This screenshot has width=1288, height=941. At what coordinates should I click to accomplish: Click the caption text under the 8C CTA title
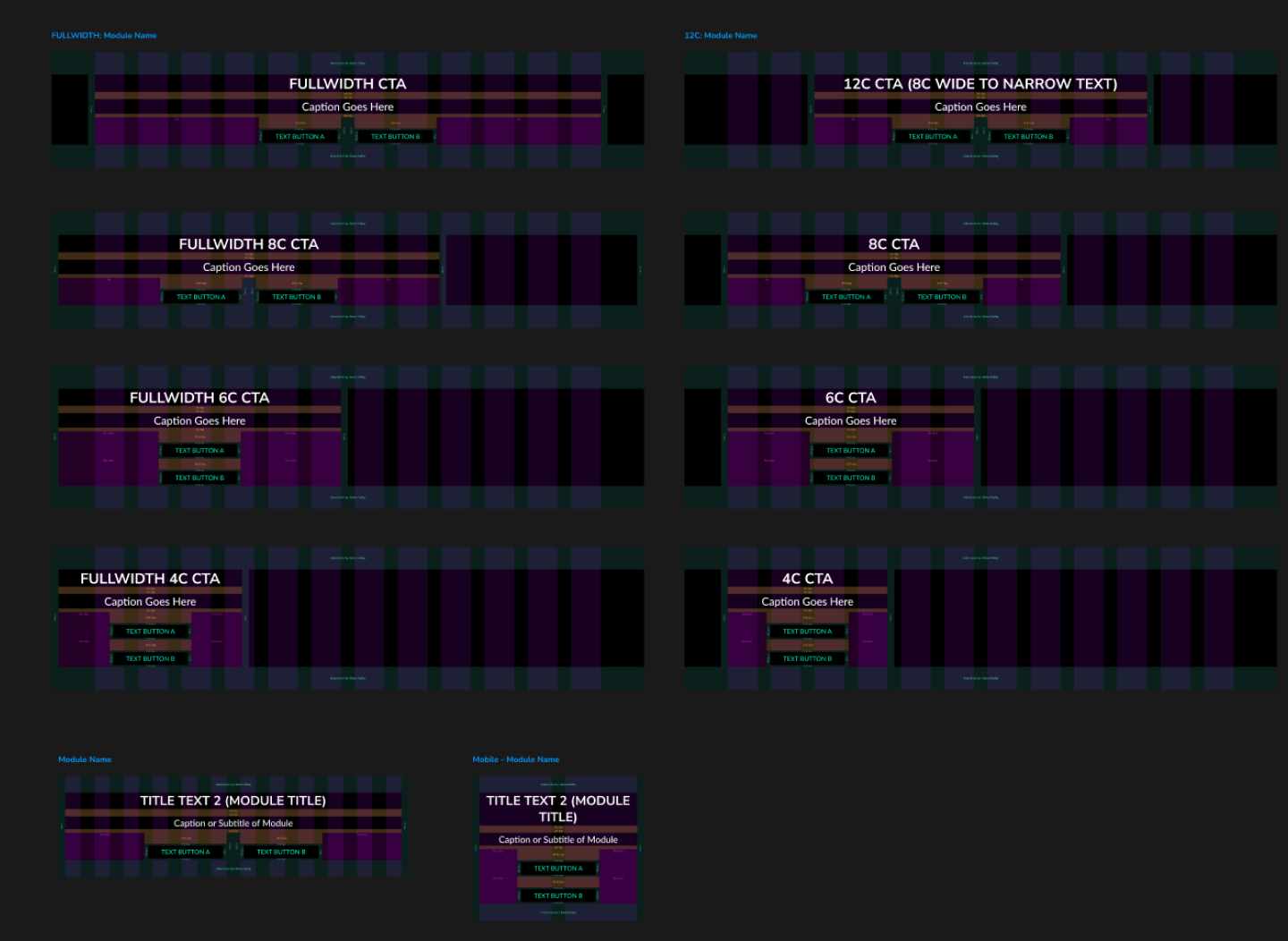point(894,267)
